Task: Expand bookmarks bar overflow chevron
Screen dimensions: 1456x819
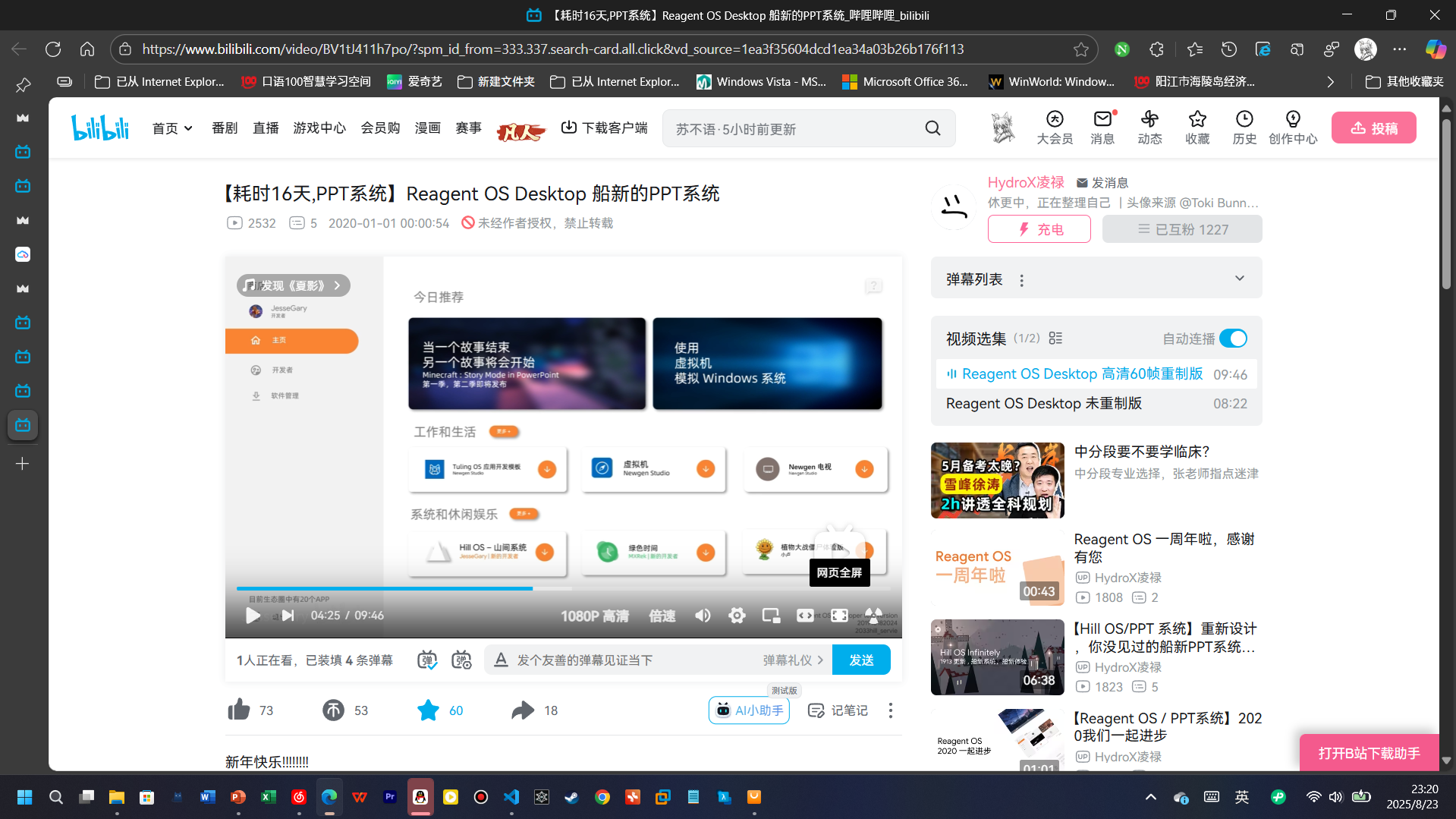Action: tap(1330, 81)
